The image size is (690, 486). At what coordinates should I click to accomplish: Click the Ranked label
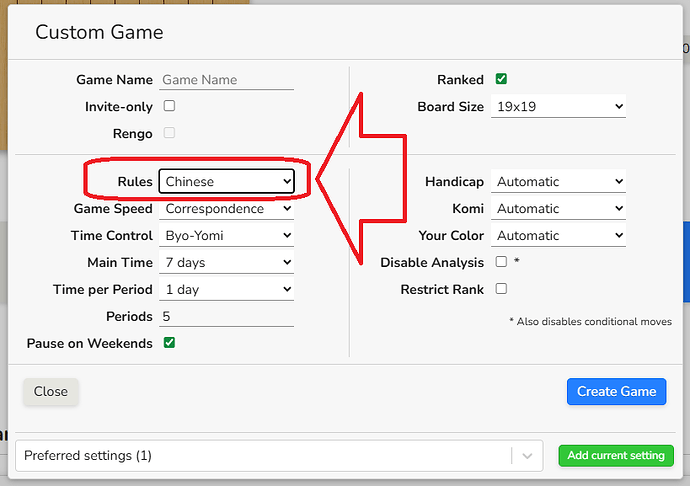pos(460,80)
